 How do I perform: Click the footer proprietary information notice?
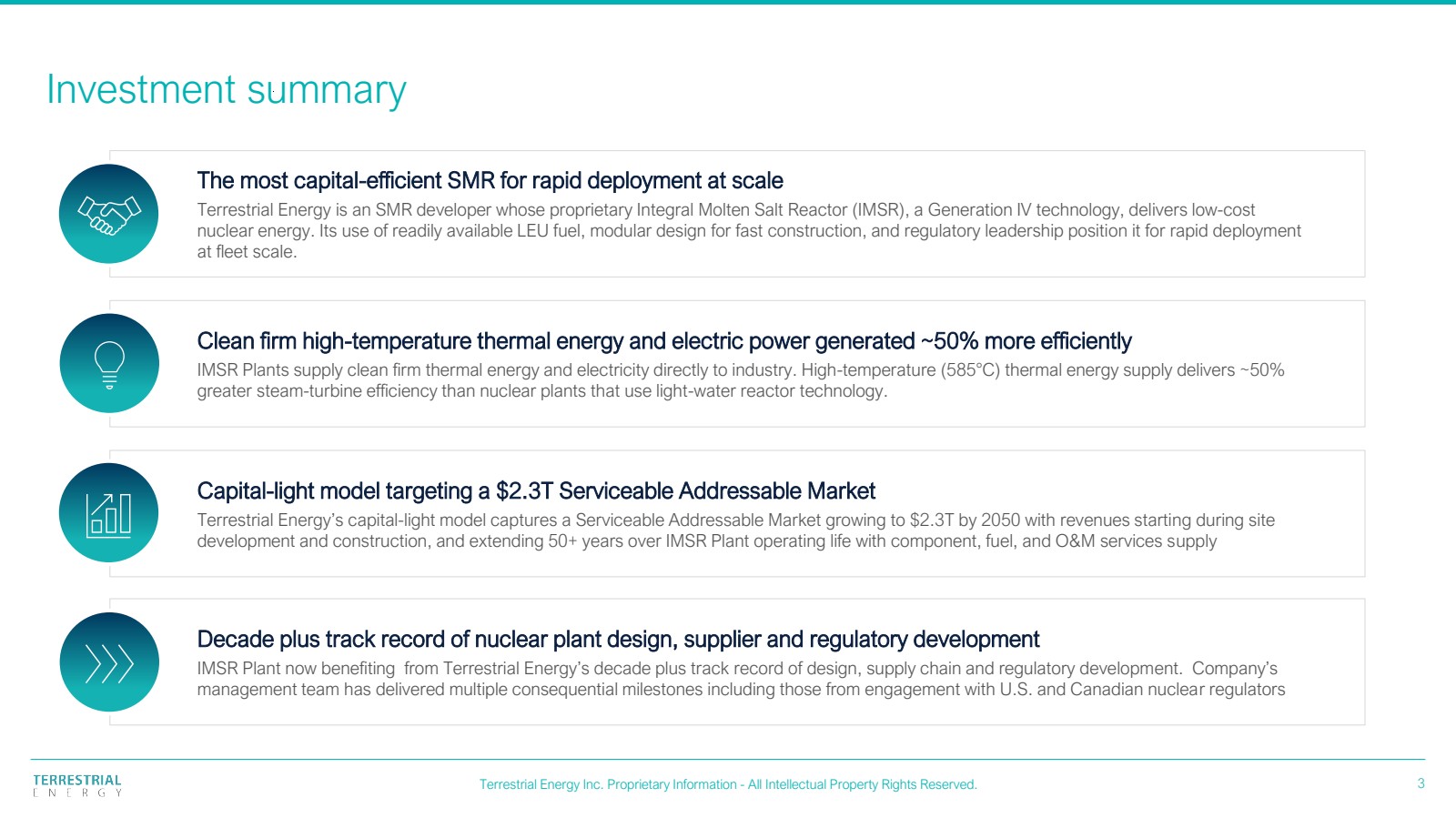(x=728, y=784)
